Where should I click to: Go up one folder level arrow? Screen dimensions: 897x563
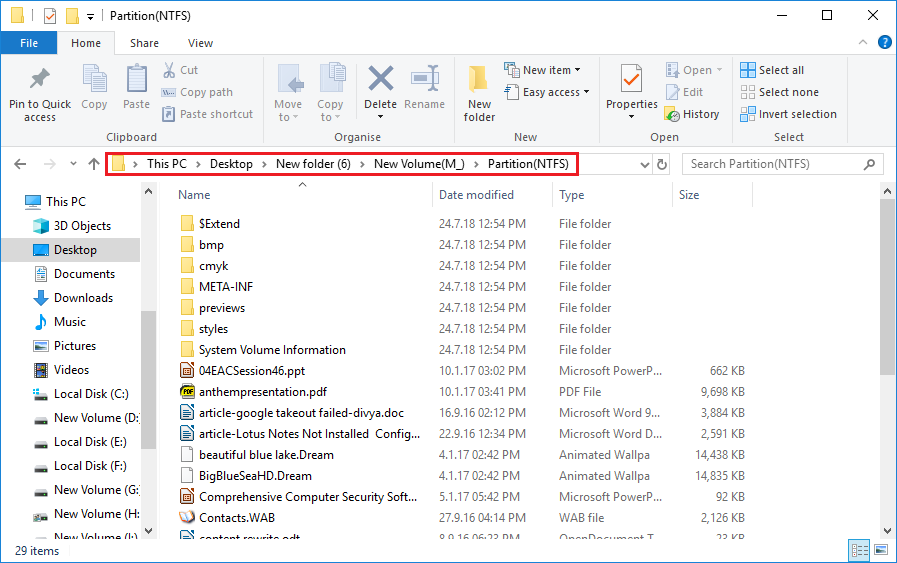94,164
